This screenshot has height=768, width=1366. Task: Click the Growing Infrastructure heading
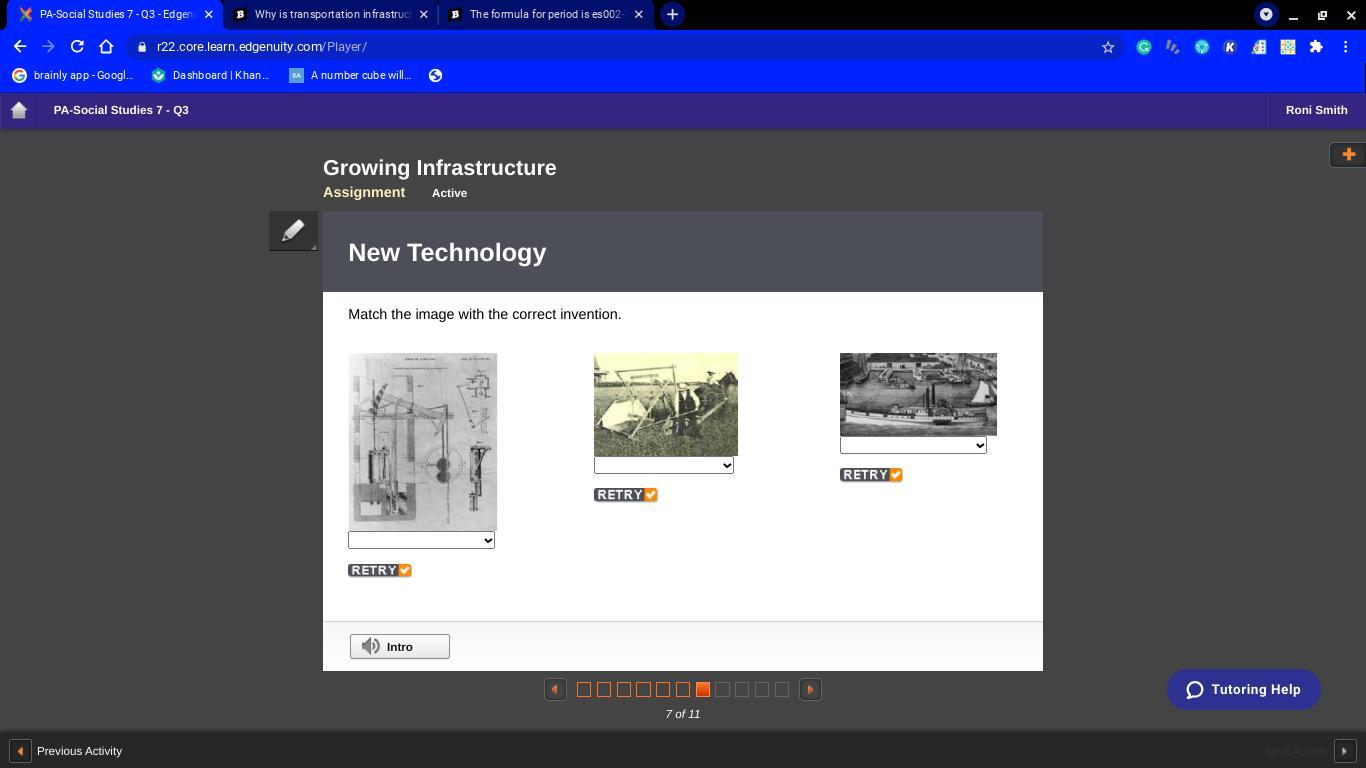coord(440,168)
